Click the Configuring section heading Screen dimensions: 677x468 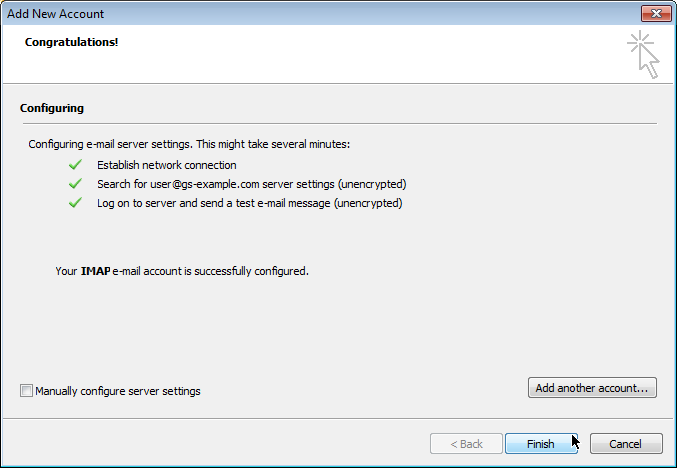[51, 108]
